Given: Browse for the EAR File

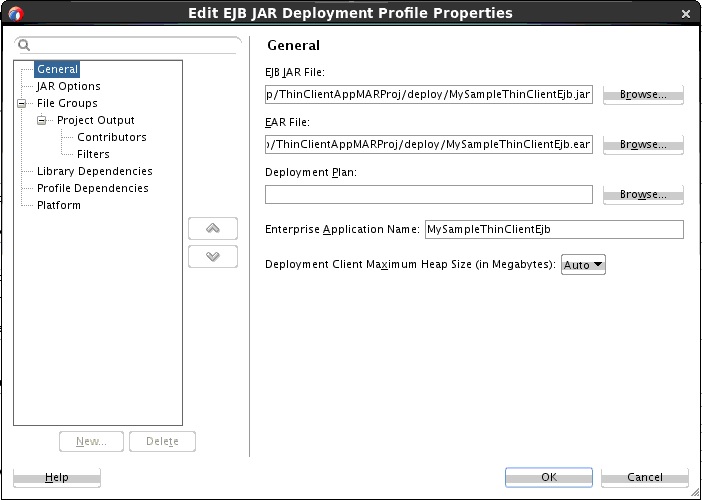Looking at the screenshot, I should [643, 145].
